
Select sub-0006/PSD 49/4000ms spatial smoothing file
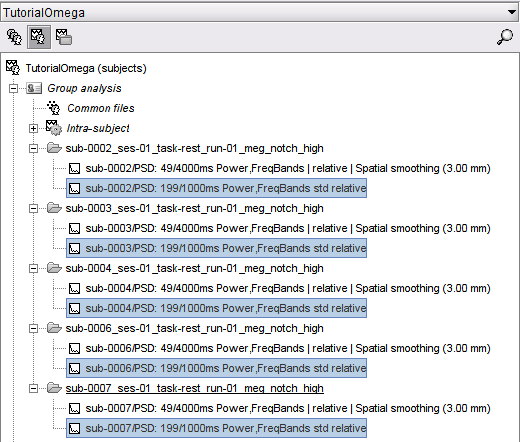pos(288,348)
